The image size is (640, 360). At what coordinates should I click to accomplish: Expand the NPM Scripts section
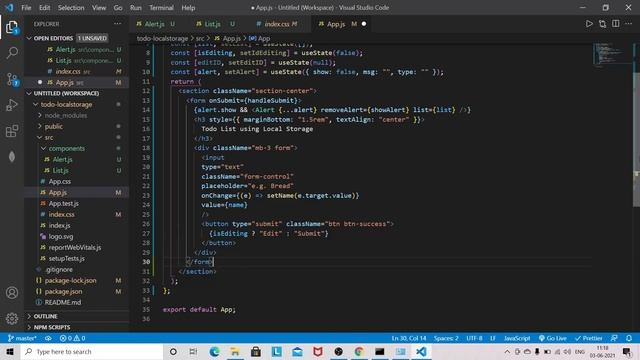pyautogui.click(x=29, y=327)
